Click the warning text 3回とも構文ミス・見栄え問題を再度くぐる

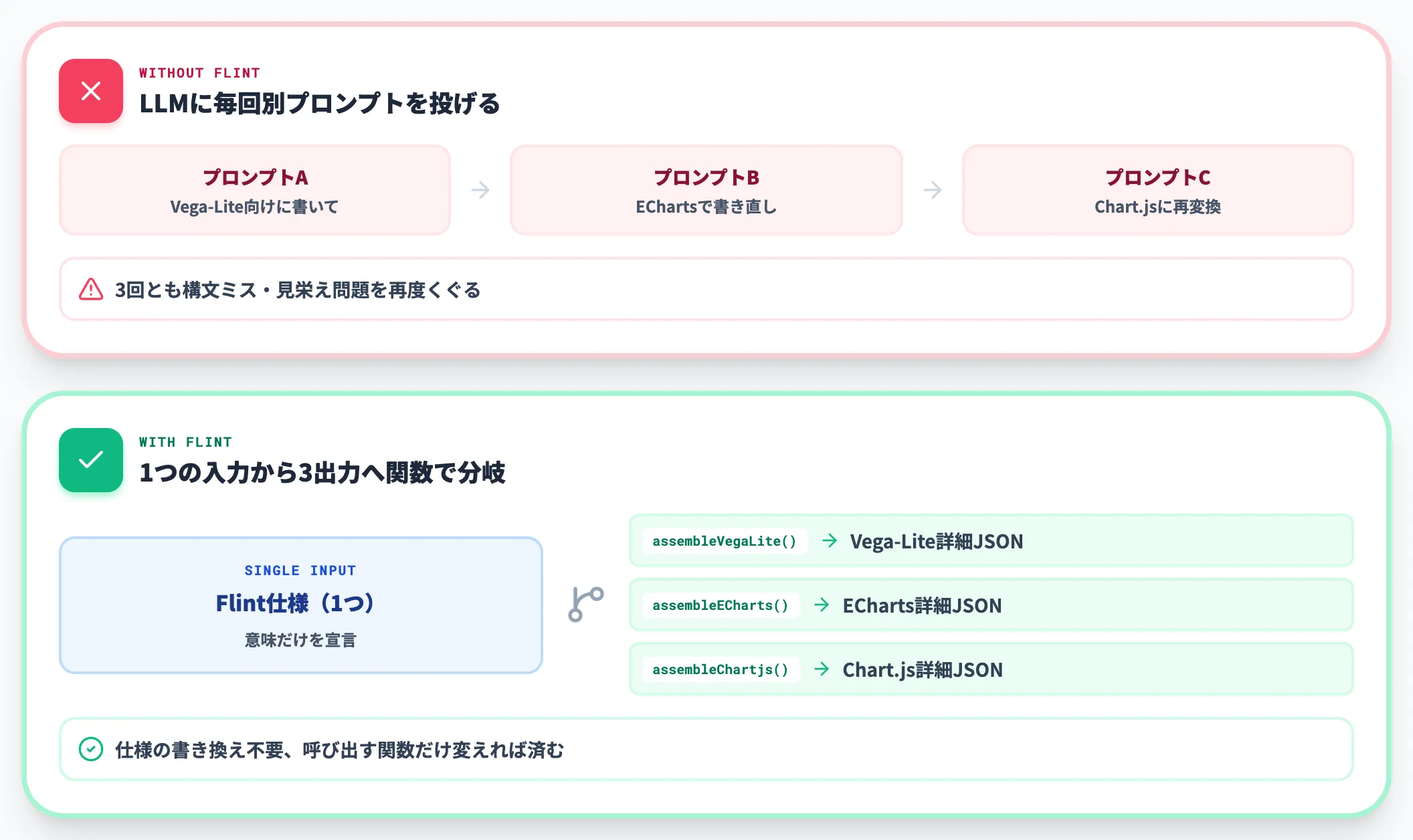pyautogui.click(x=298, y=290)
